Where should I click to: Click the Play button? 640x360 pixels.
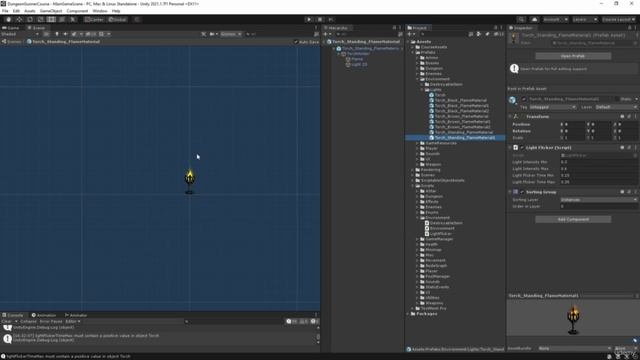coord(309,20)
